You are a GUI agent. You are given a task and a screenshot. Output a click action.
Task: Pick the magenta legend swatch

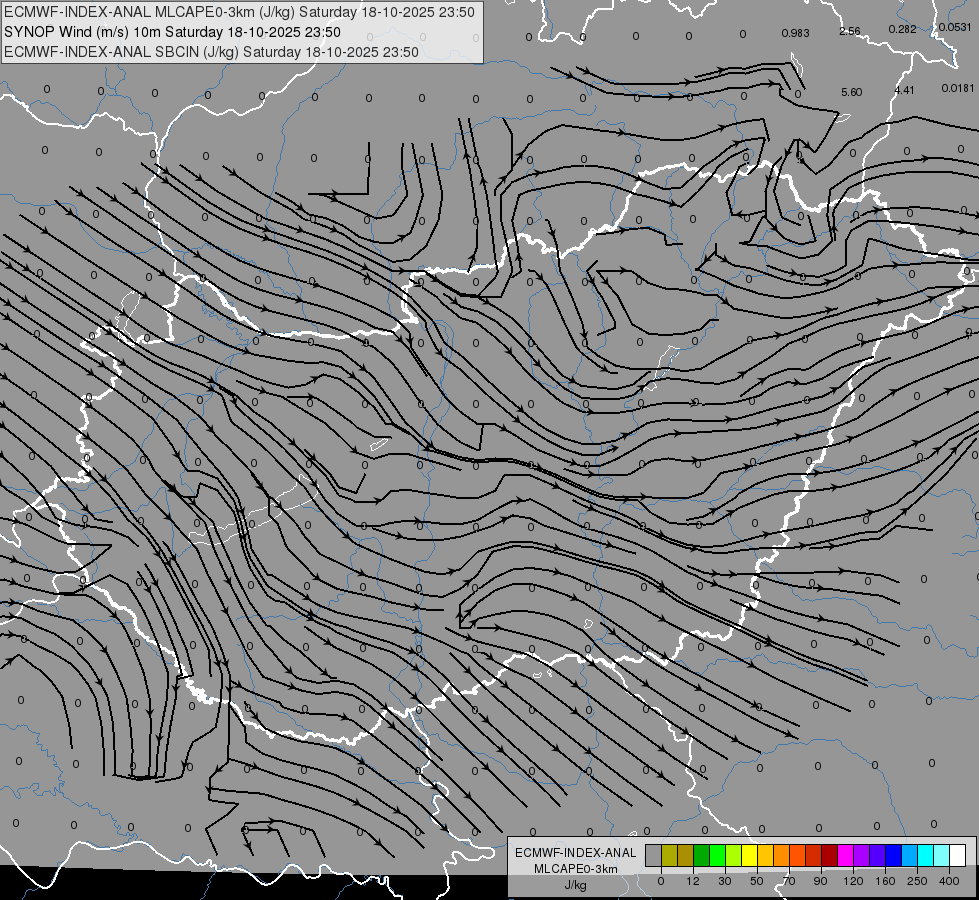(x=845, y=855)
